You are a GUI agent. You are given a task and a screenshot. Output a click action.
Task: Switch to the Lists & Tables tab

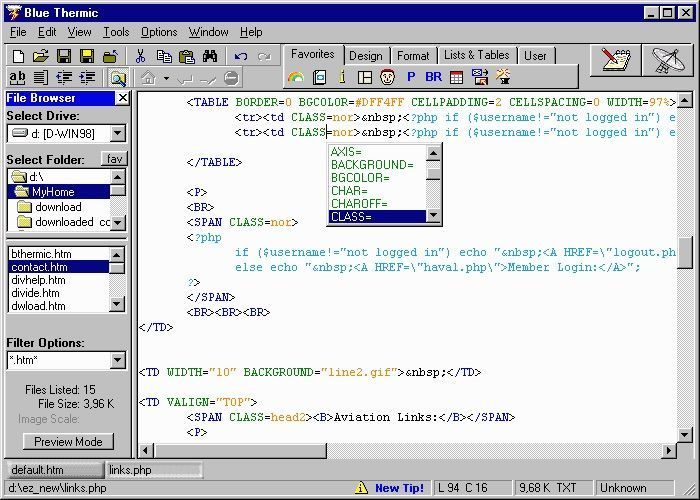click(477, 55)
